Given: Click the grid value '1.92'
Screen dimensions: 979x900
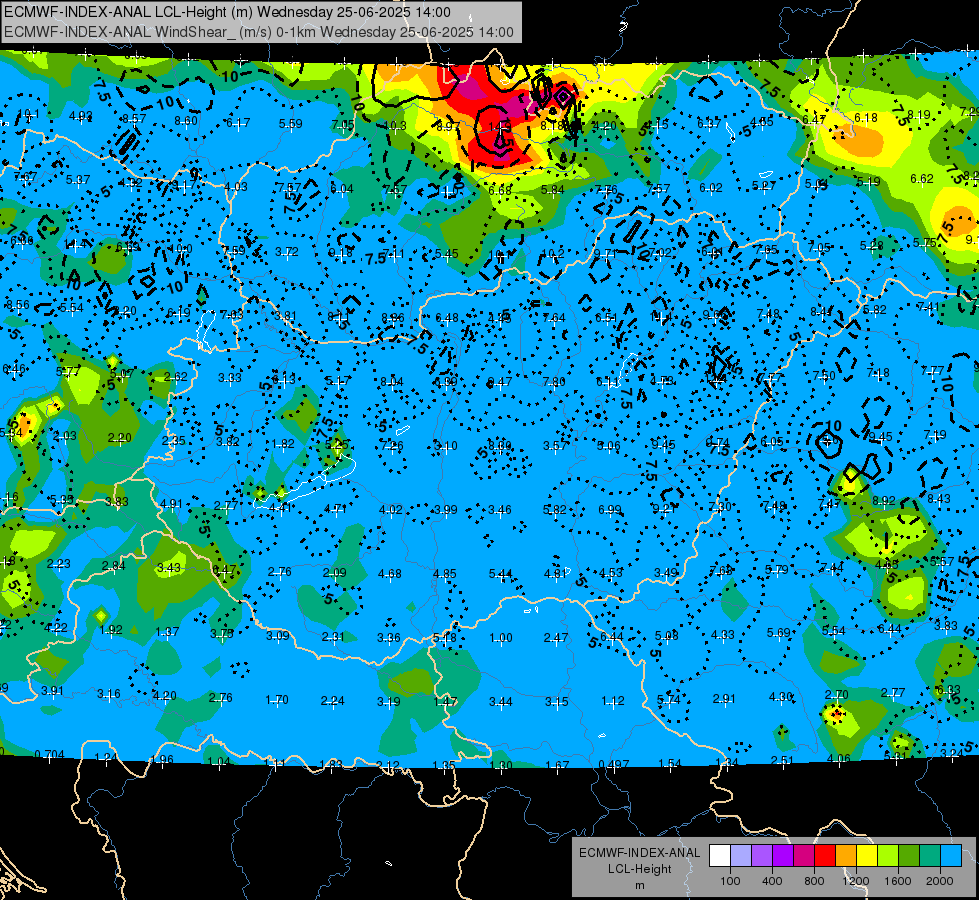Looking at the screenshot, I should tap(111, 630).
